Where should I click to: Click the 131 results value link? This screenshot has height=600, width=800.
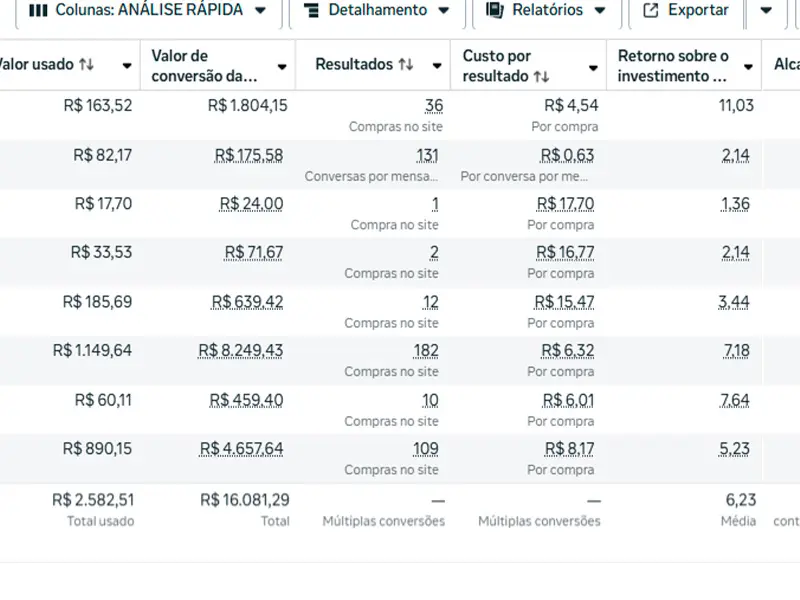(428, 155)
